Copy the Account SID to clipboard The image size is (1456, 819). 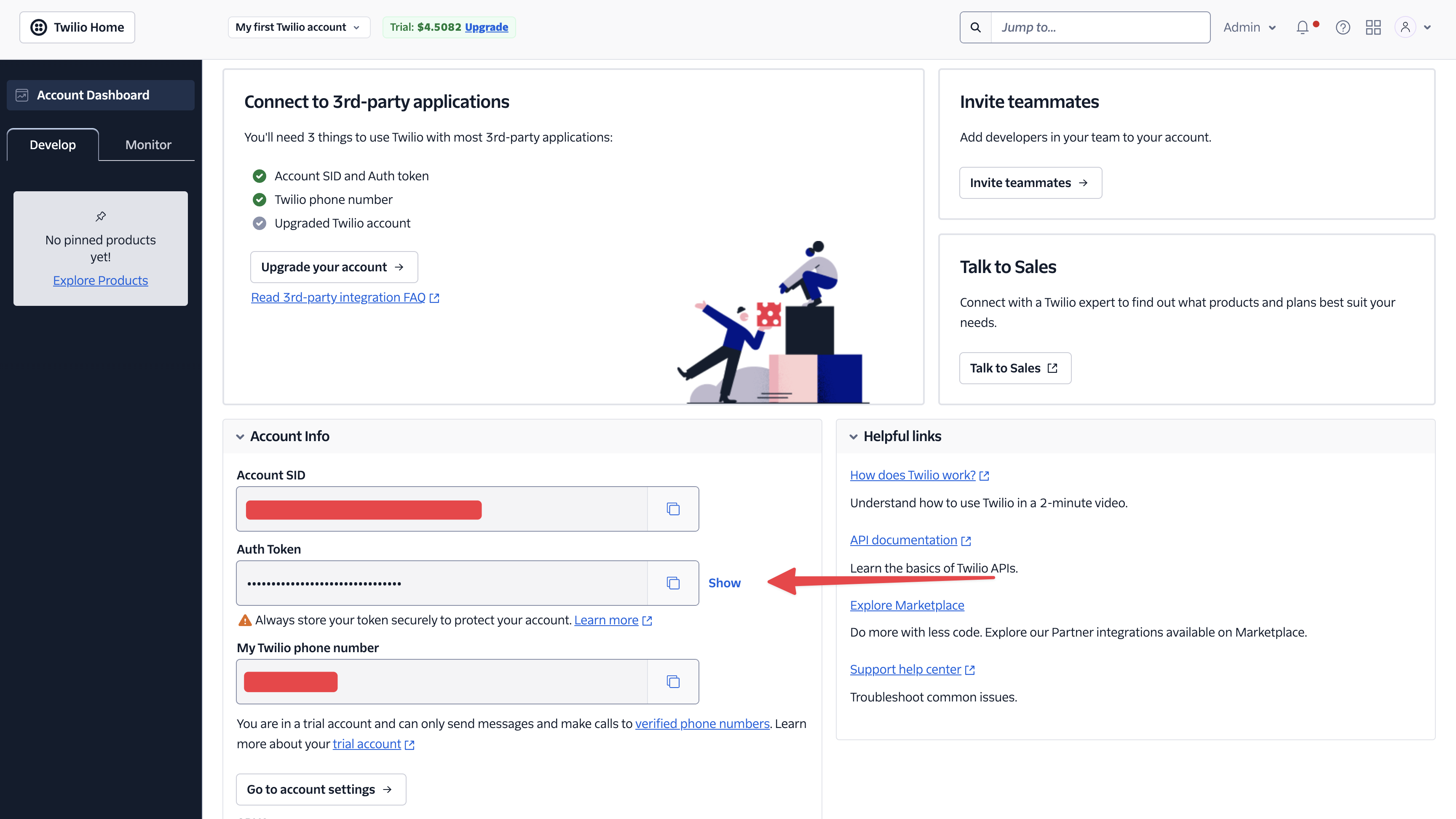coord(673,509)
